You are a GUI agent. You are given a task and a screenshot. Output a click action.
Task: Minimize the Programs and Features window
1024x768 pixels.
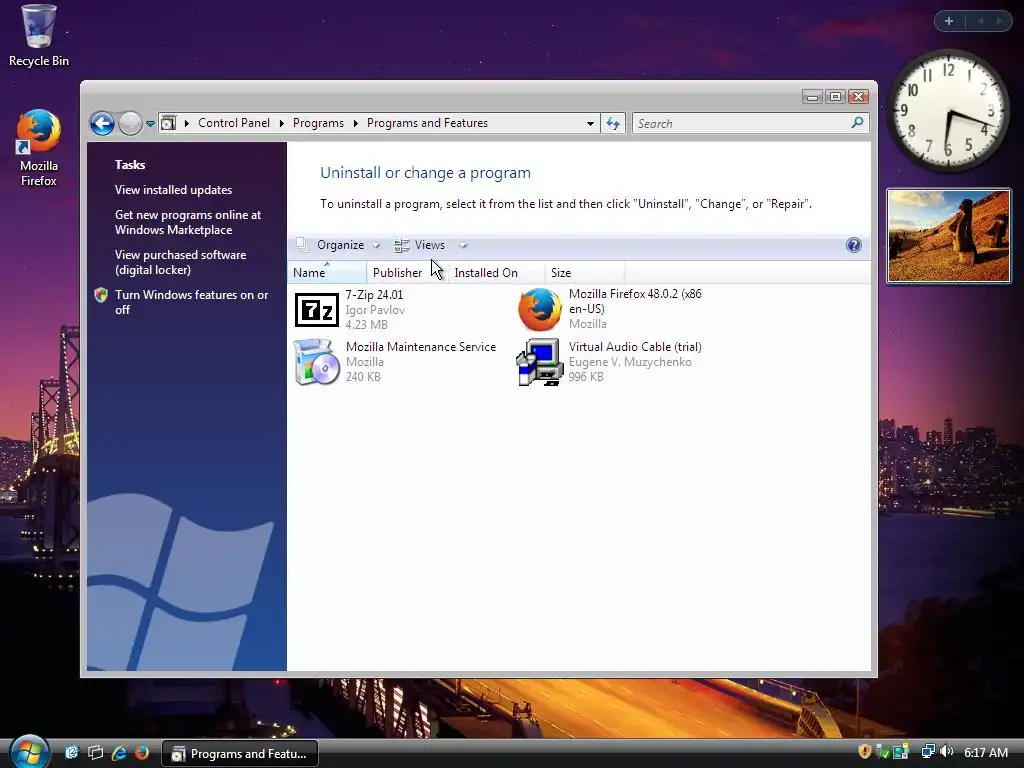(x=812, y=97)
